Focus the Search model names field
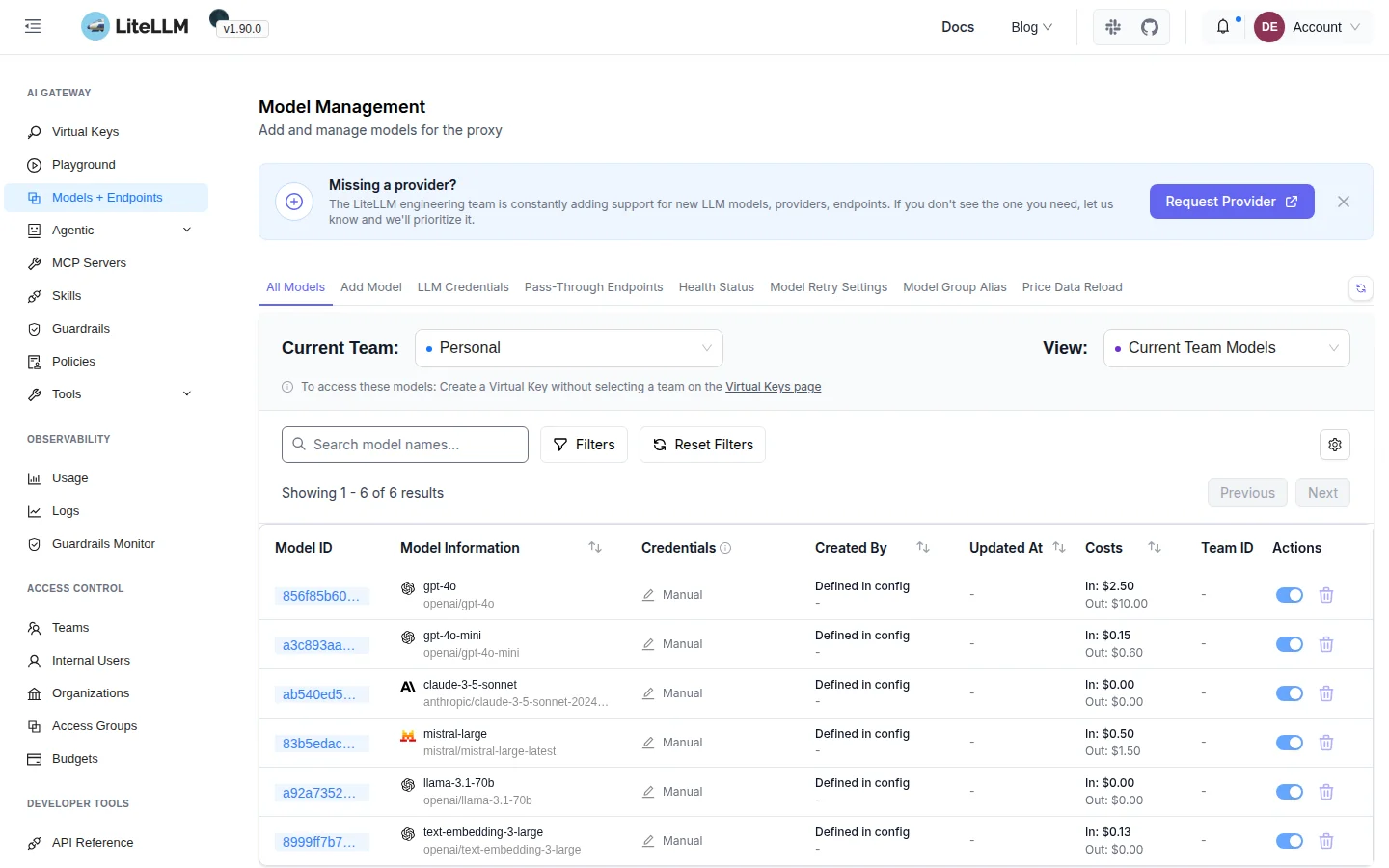Viewport: 1389px width, 868px height. pos(405,445)
